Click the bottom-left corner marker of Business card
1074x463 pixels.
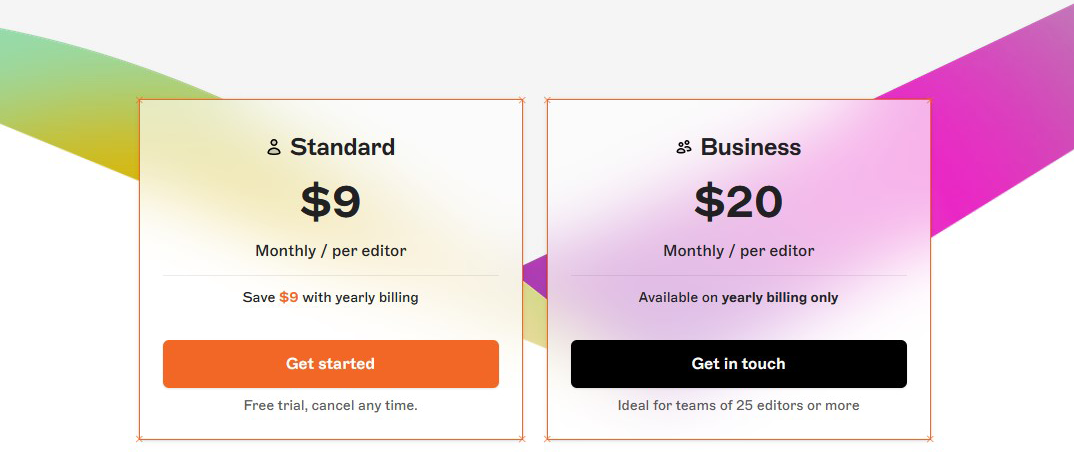pos(547,438)
